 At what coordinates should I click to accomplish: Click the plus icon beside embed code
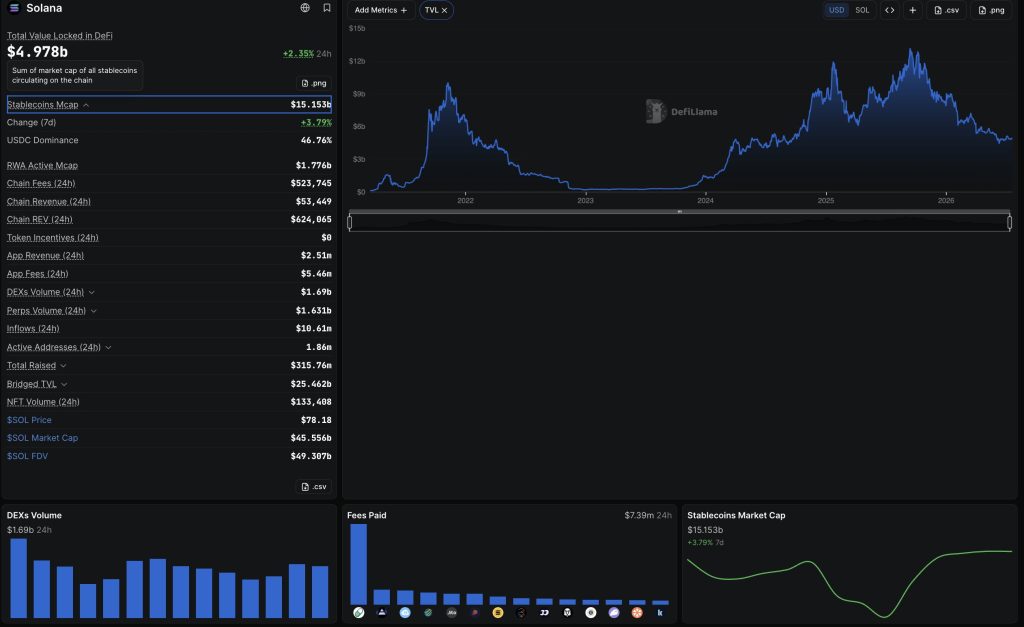(912, 10)
